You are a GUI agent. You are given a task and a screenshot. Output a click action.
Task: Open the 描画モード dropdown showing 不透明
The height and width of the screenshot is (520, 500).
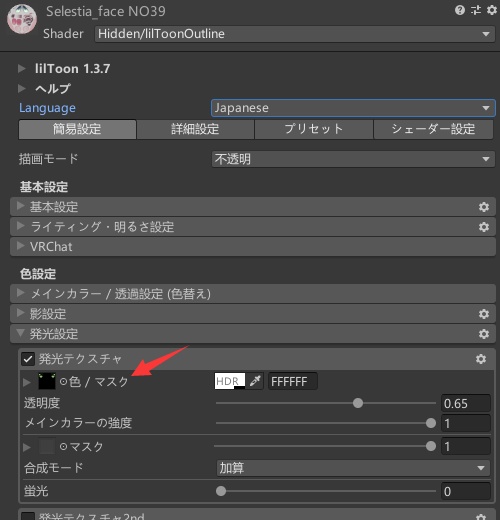pos(353,159)
